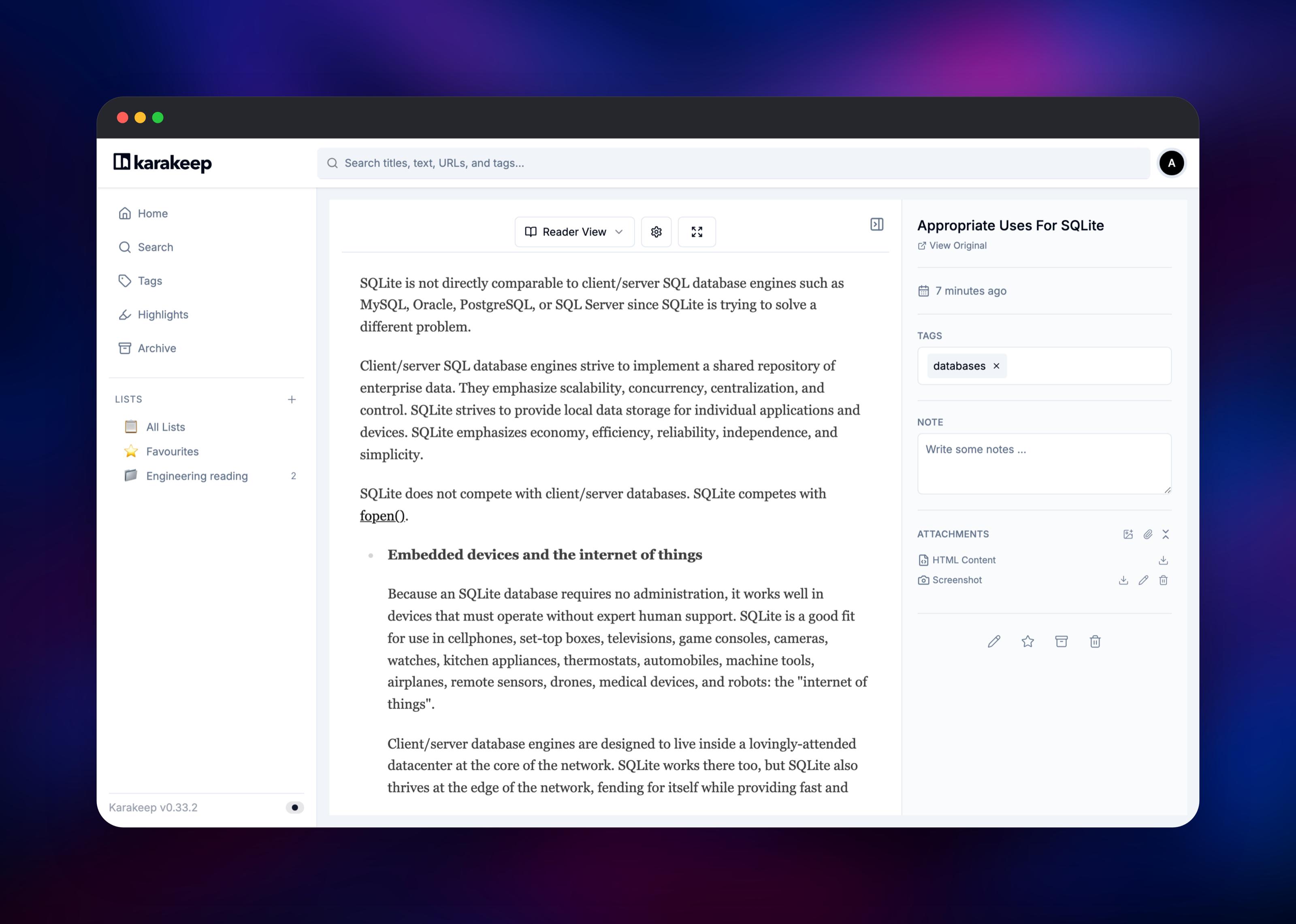Viewport: 1296px width, 924px height.
Task: Click the Archive box icon in sidebar
Action: pyautogui.click(x=125, y=348)
